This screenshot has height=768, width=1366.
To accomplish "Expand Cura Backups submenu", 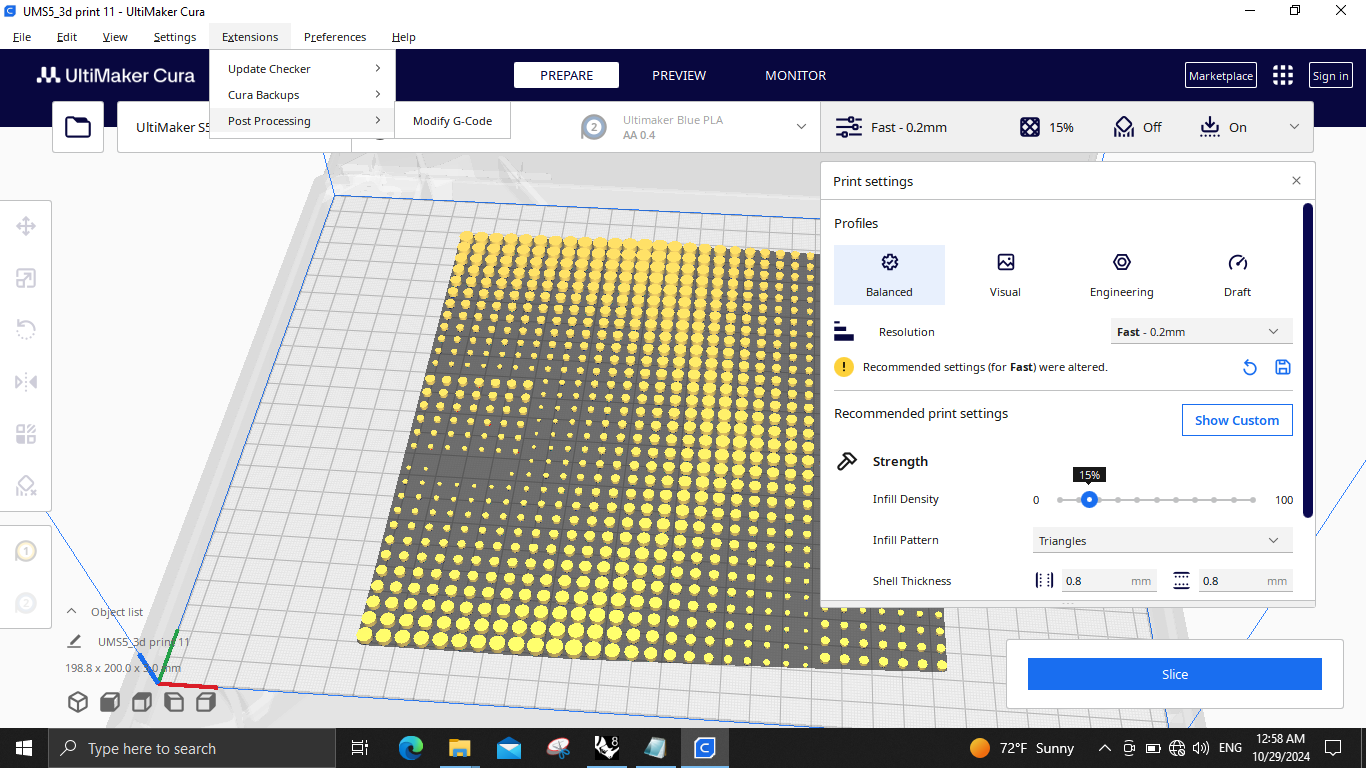I will point(303,95).
